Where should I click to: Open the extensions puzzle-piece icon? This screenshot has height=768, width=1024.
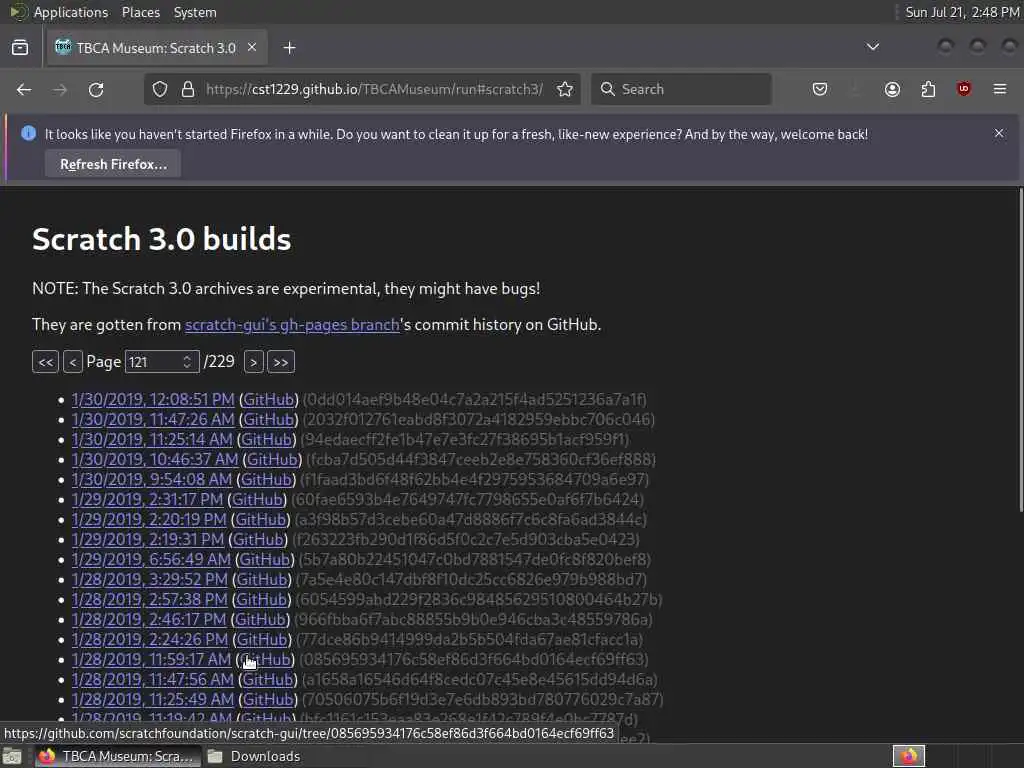click(x=928, y=89)
